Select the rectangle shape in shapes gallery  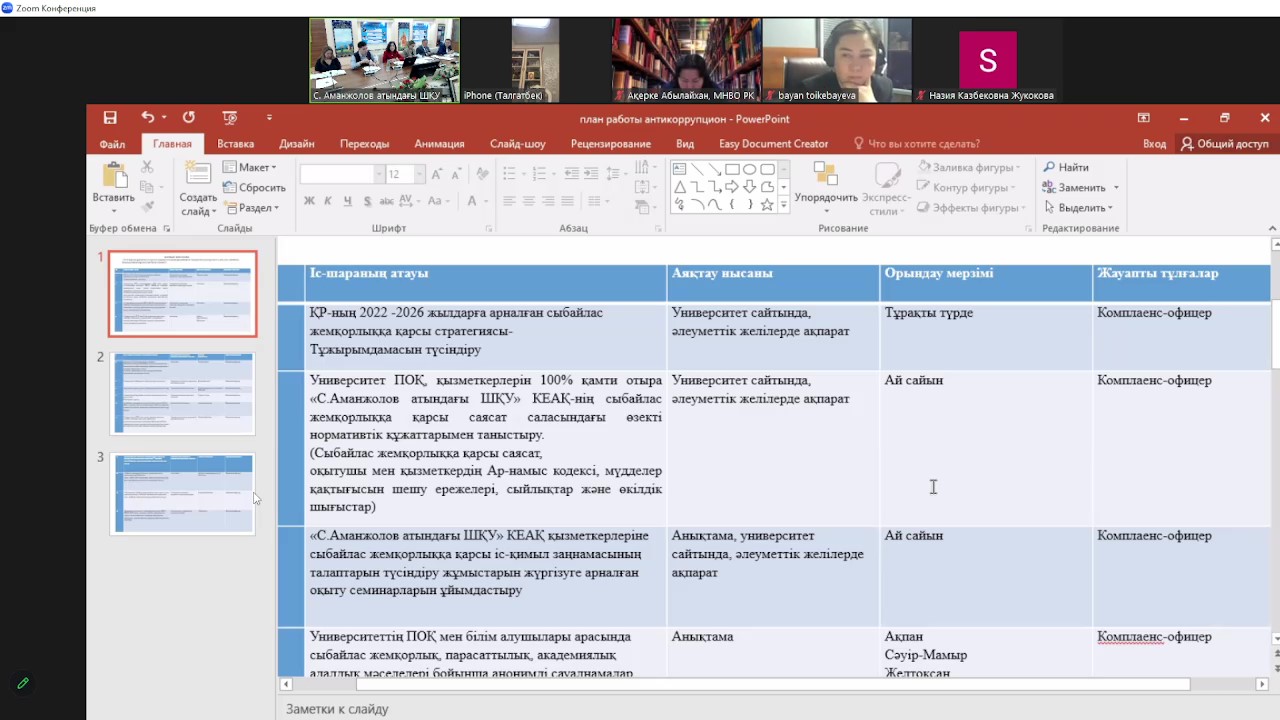[x=732, y=169]
